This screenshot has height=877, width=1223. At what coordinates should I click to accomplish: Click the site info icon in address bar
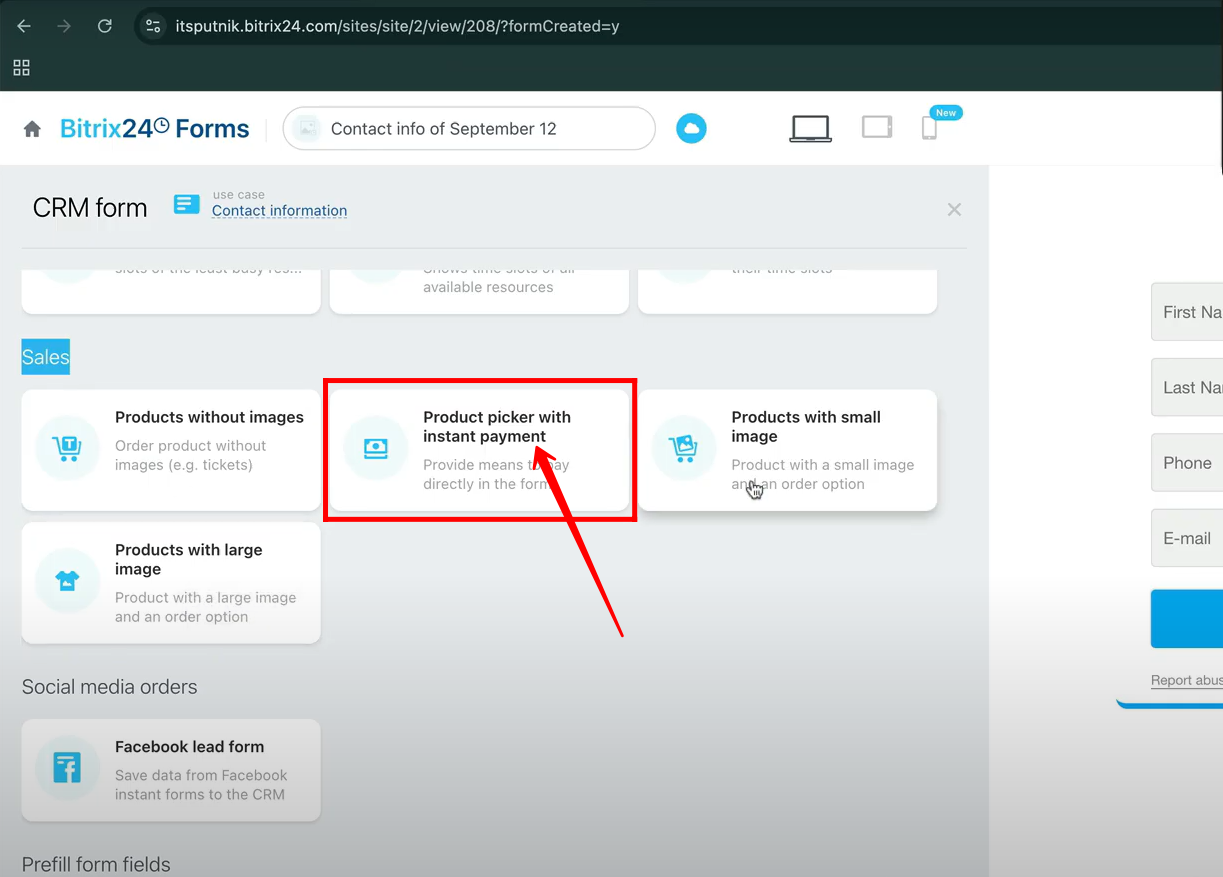pyautogui.click(x=153, y=26)
